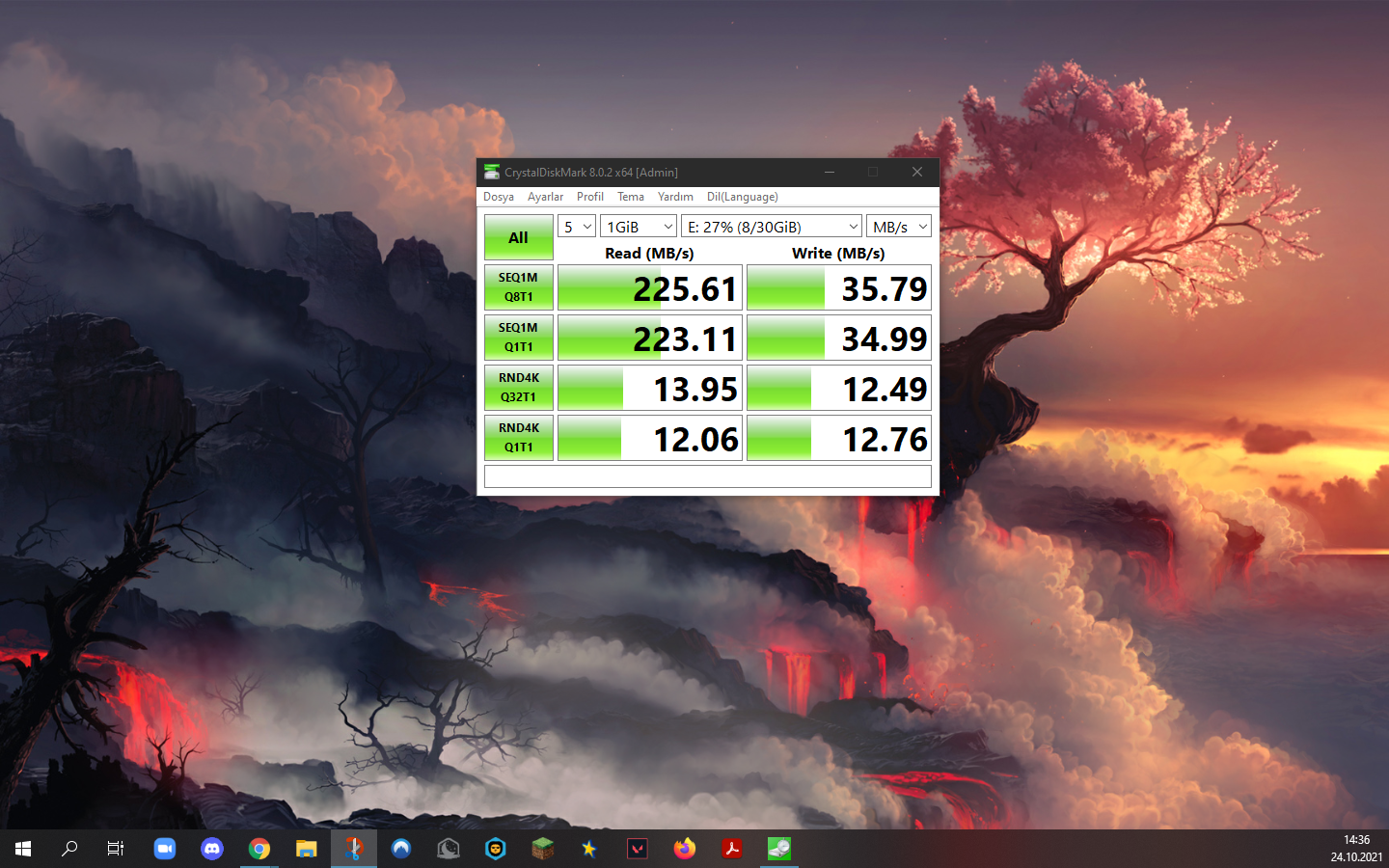Screen dimensions: 1389x868
Task: Click the 12.49 write result
Action: click(839, 388)
